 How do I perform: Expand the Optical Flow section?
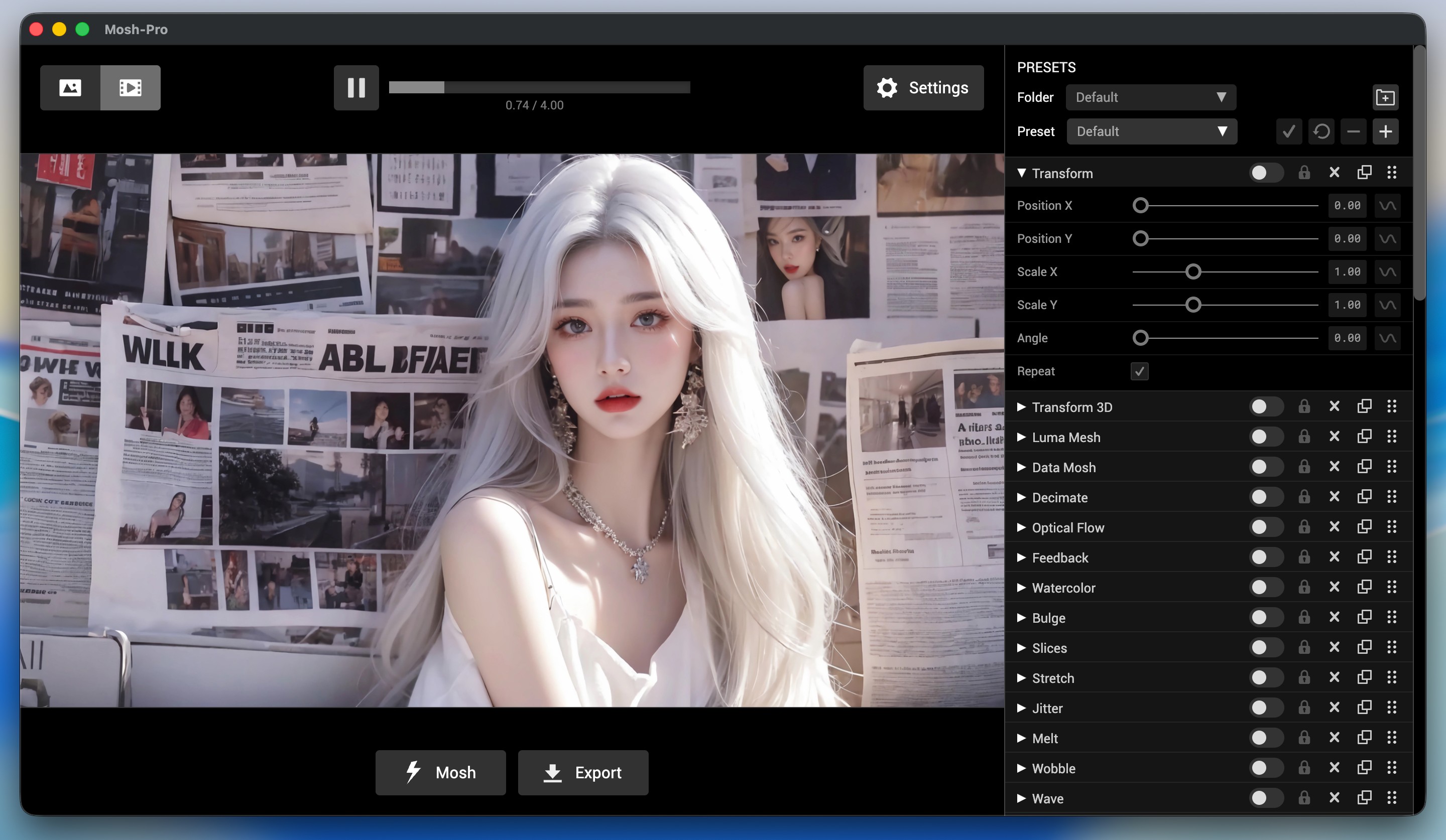pyautogui.click(x=1021, y=527)
